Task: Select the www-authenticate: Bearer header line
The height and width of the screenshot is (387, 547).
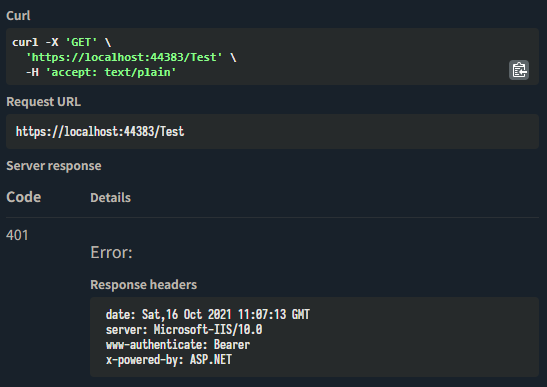Action: pos(178,345)
